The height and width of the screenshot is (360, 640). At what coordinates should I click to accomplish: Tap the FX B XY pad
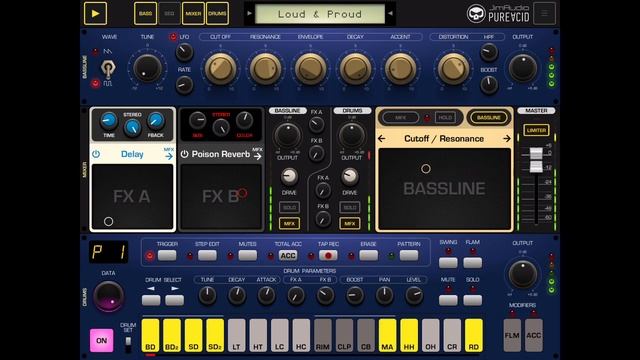[221, 197]
